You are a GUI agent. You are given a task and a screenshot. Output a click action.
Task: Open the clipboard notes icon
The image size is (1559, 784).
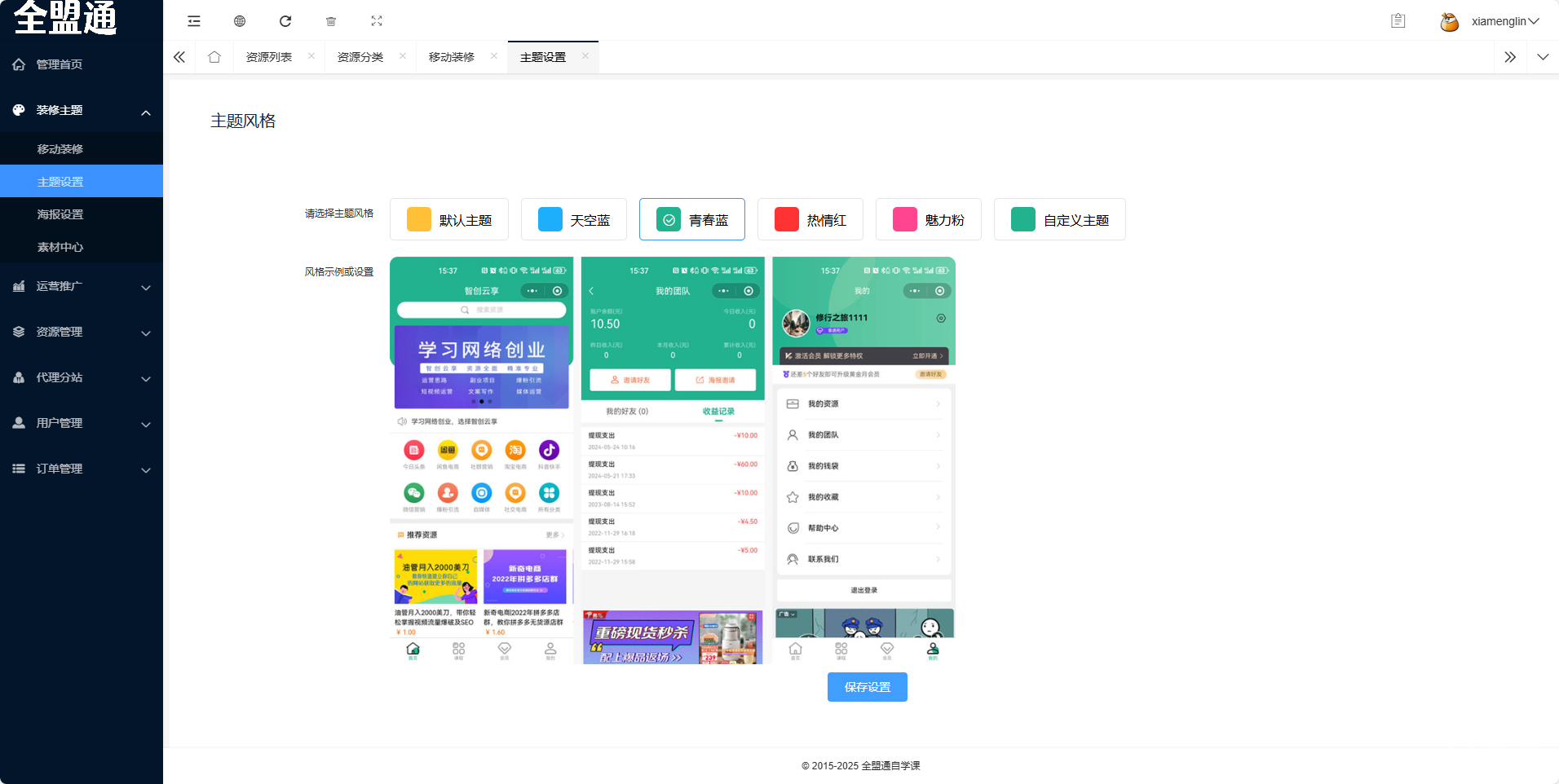click(x=1398, y=21)
